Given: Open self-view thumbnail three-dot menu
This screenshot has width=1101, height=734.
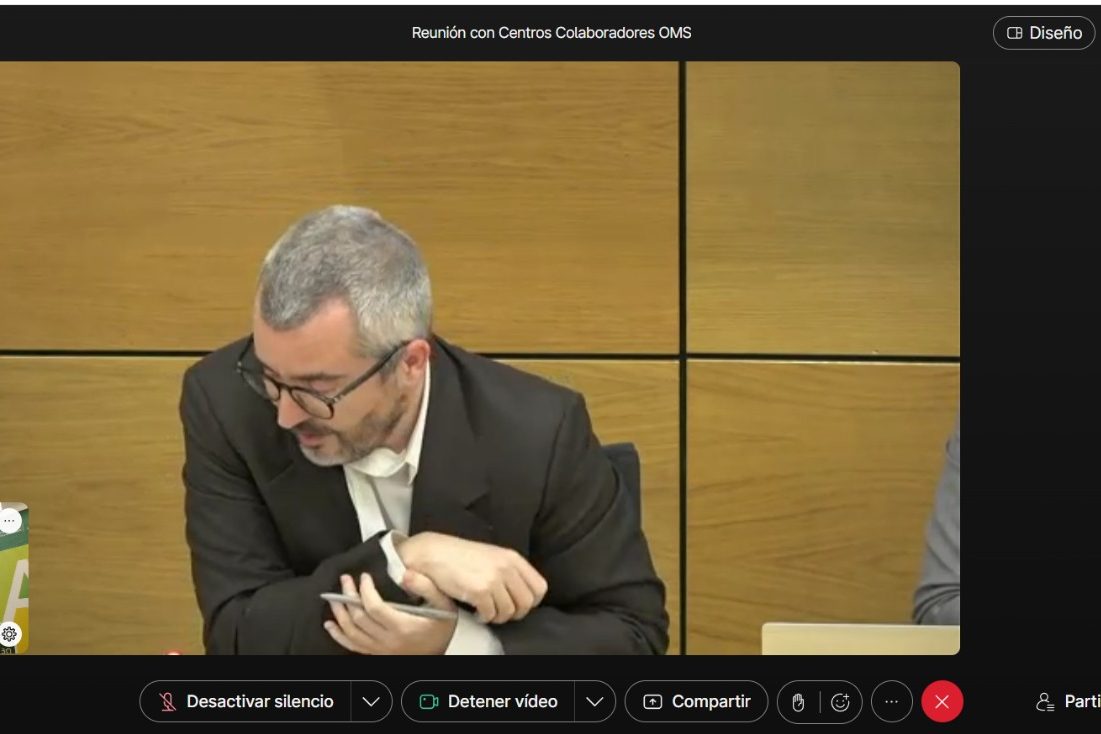Looking at the screenshot, I should coord(9,521).
